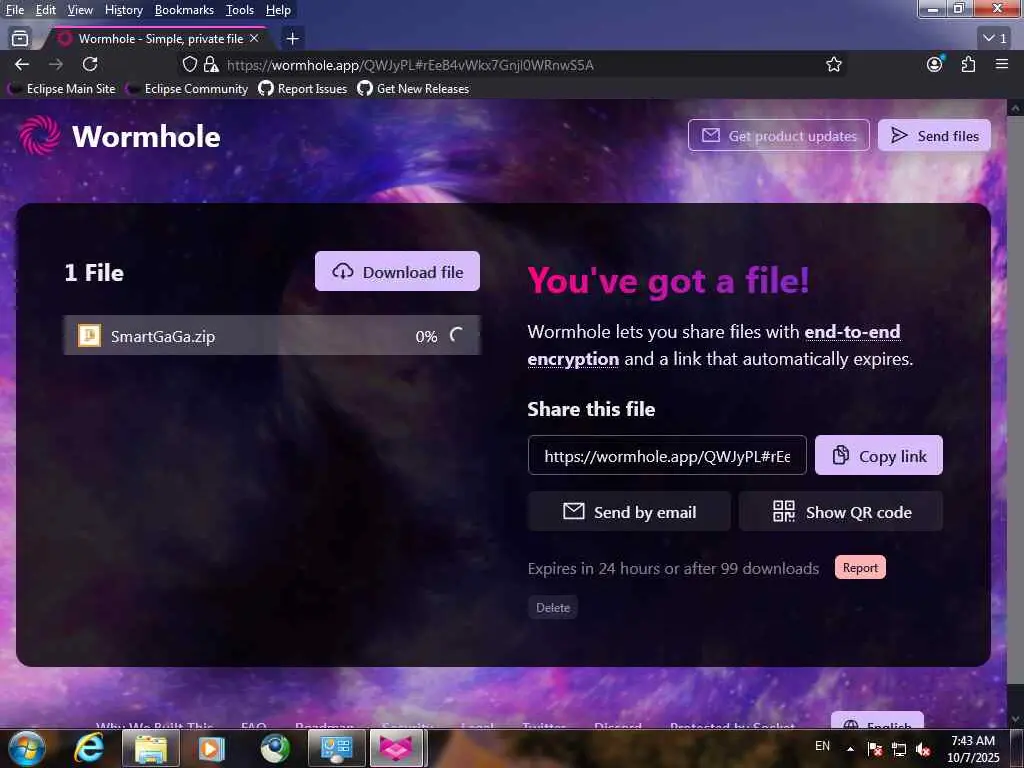Open the Firefox account icon

coord(935,64)
